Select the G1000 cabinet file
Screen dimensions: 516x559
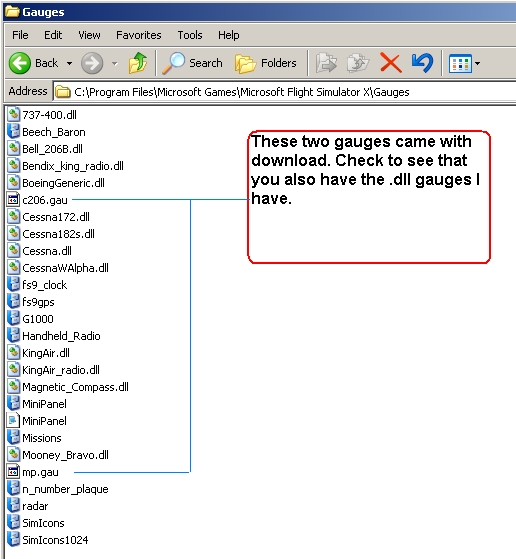[31, 319]
